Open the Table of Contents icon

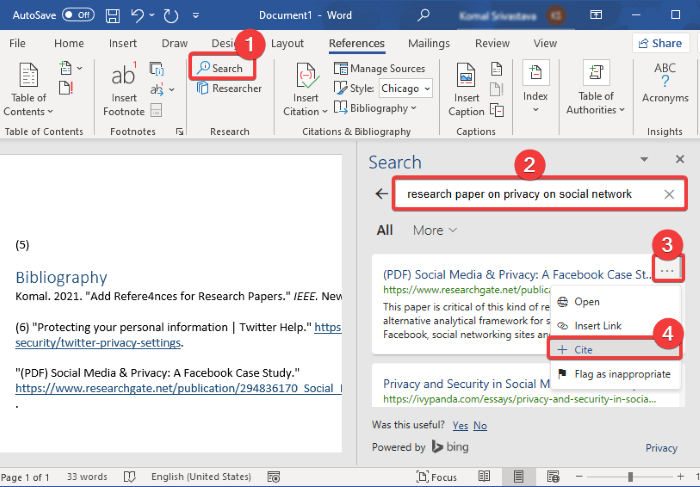click(x=29, y=77)
